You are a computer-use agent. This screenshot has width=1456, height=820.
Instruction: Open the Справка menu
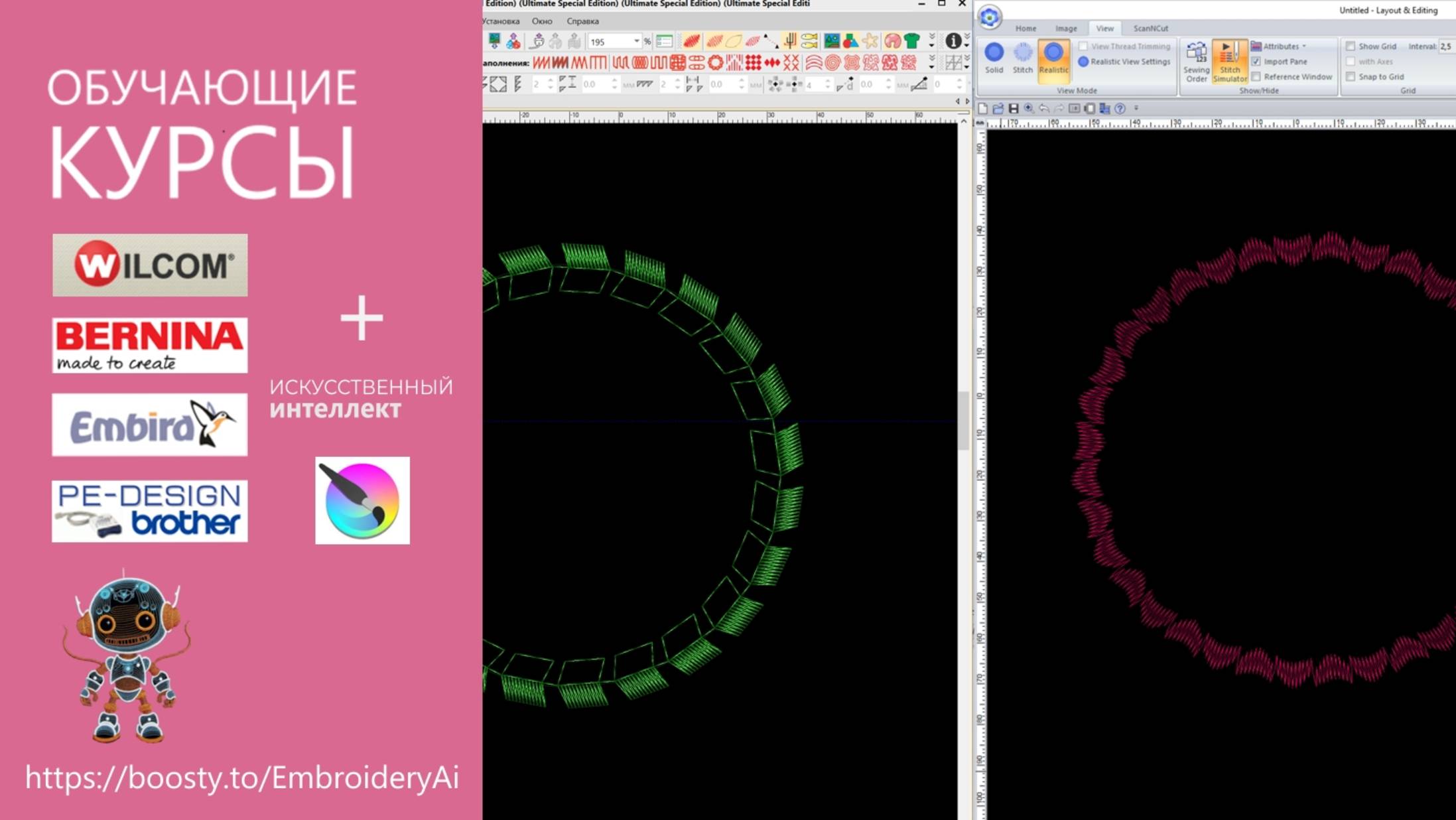582,21
